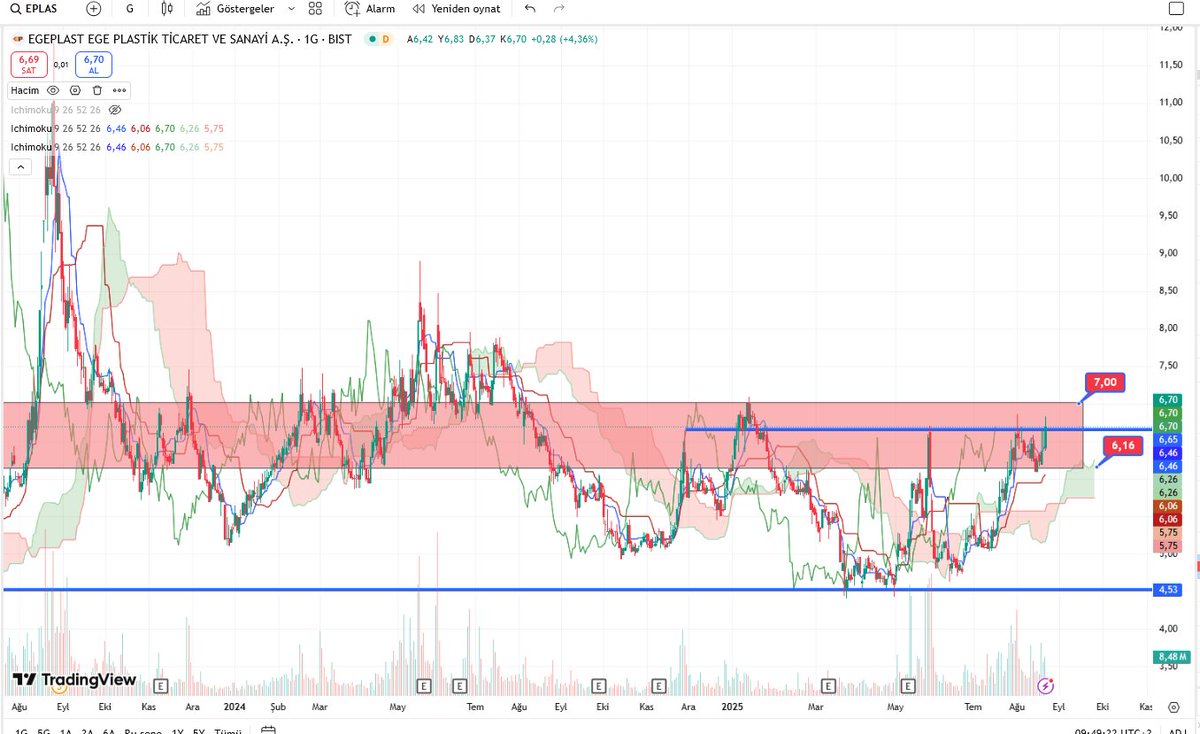Click the 2025 label on the time axis

(733, 706)
